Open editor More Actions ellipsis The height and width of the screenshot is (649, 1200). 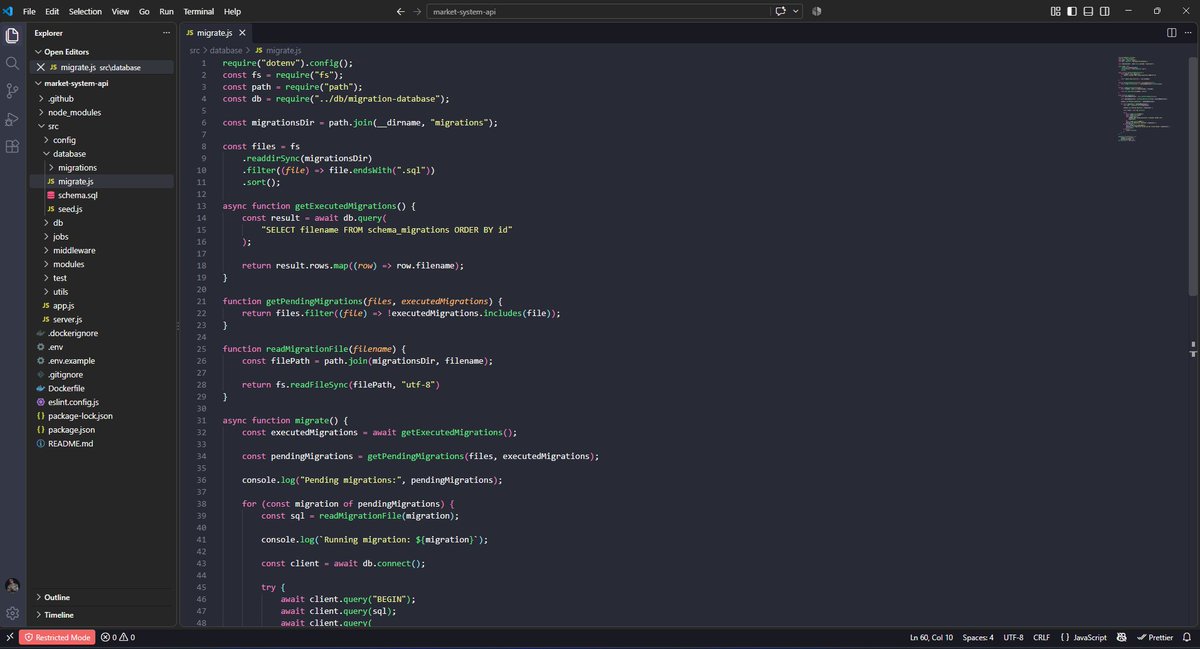click(1187, 33)
